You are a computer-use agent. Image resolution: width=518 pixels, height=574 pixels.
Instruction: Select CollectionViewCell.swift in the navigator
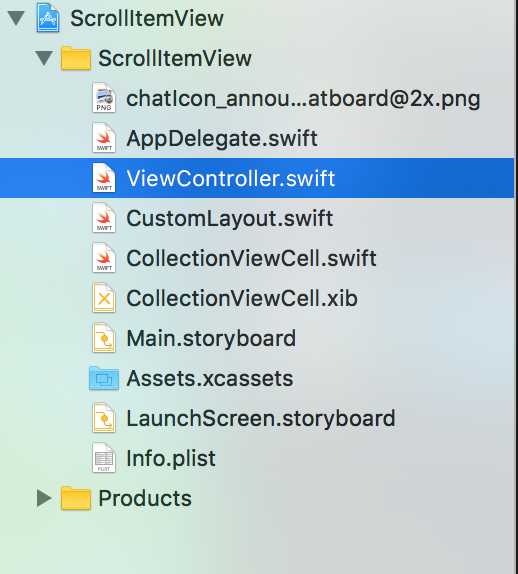251,258
